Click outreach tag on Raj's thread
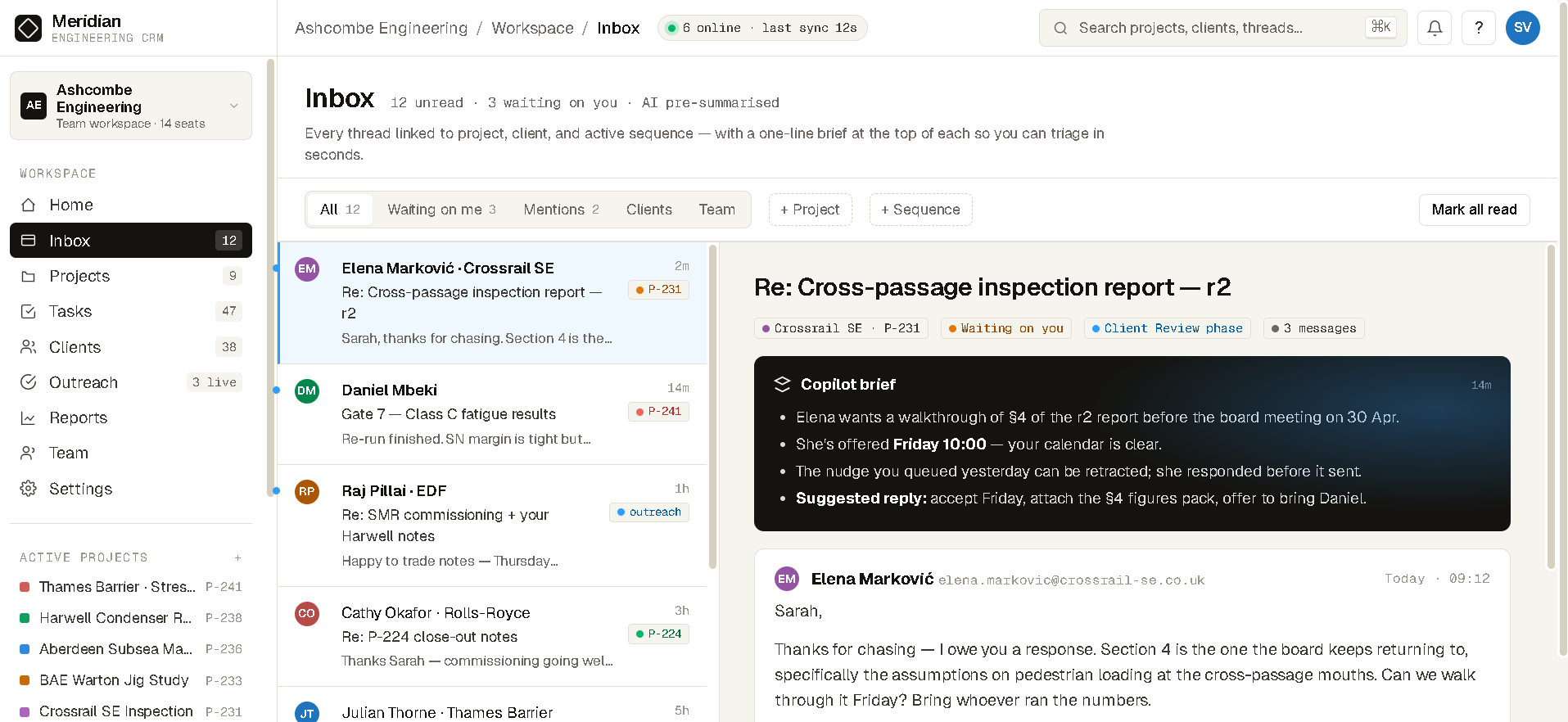Screen dimensions: 1568x722 (649, 512)
